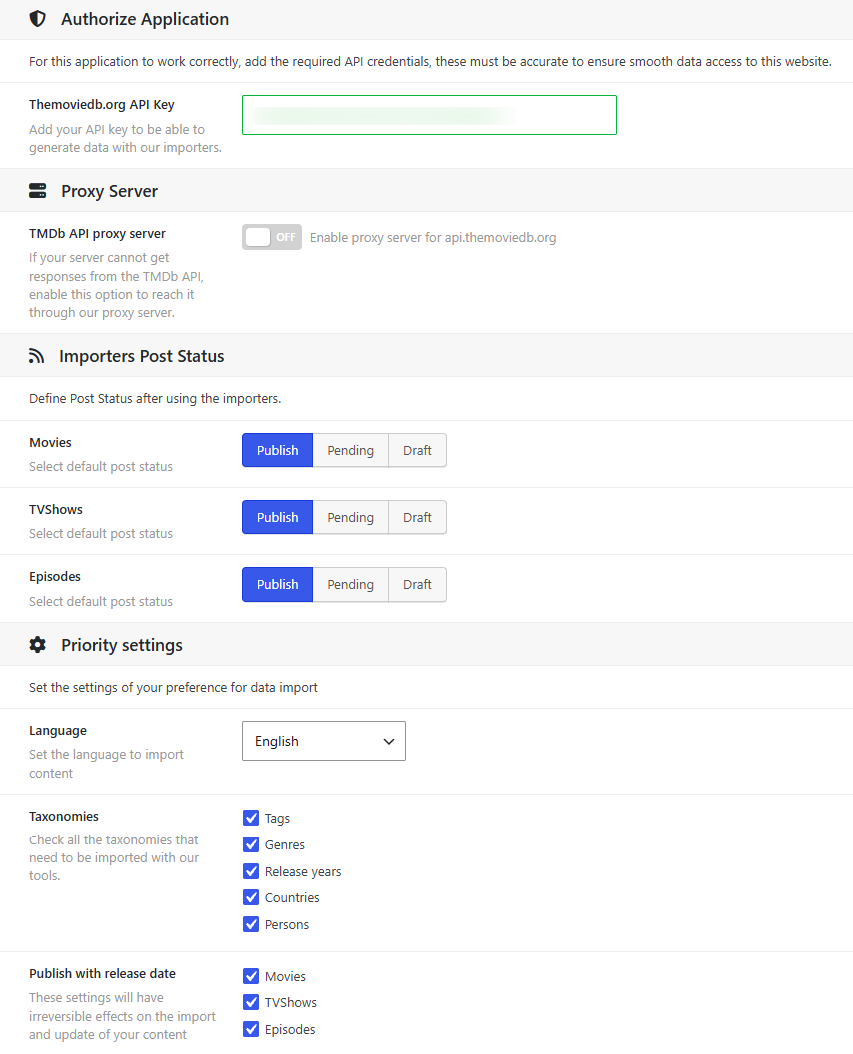Set Movies post status to Publish
The image size is (853, 1054).
(x=278, y=450)
